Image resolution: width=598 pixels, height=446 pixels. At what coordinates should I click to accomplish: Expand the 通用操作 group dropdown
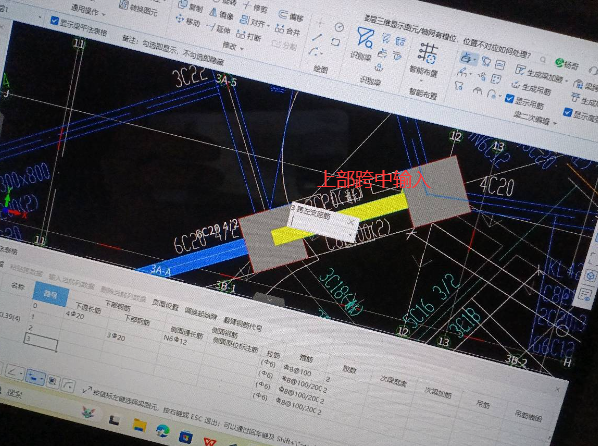click(104, 15)
